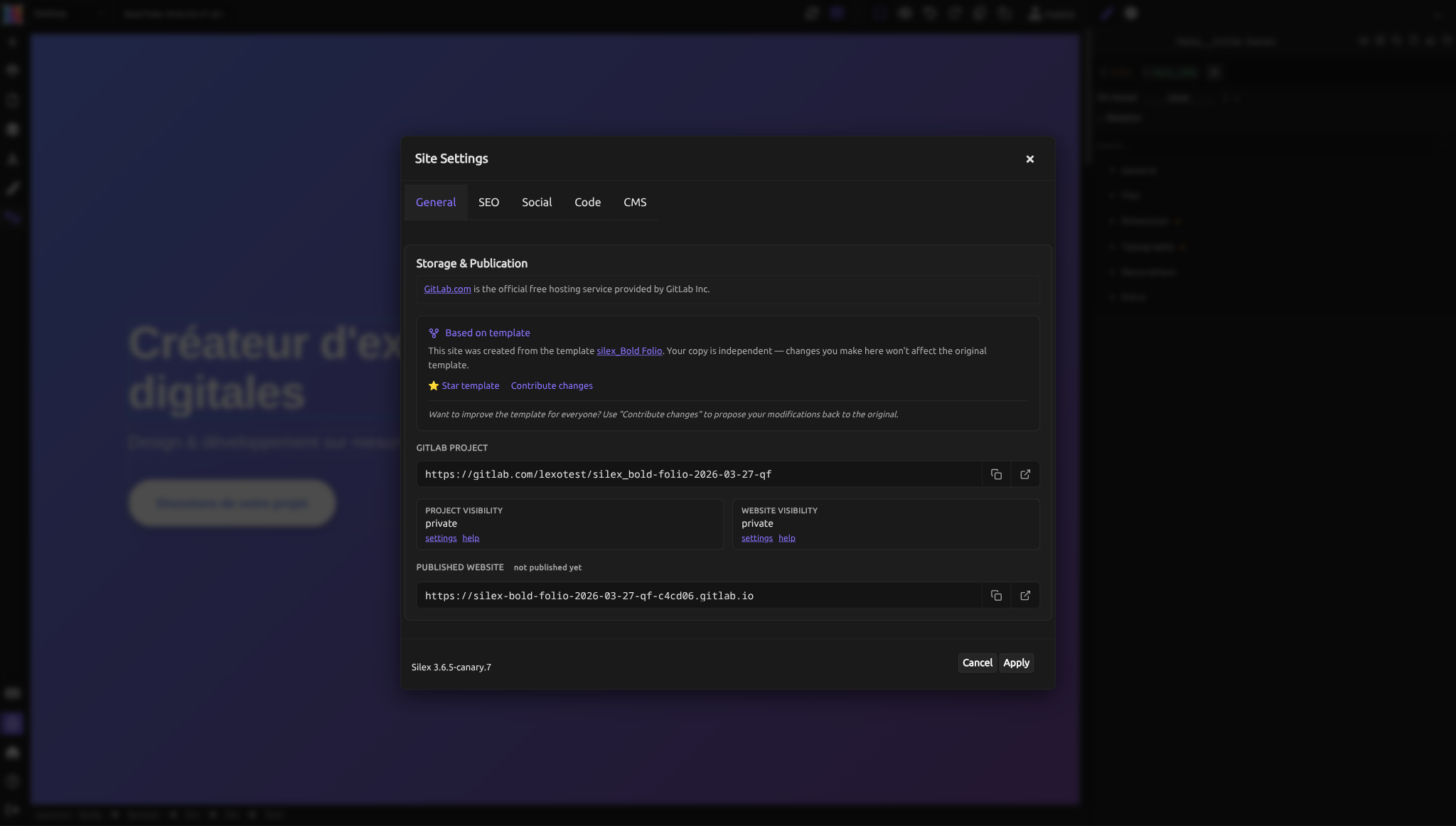Screen dimensions: 1456x826
Task: Click Contribute changes
Action: [551, 385]
